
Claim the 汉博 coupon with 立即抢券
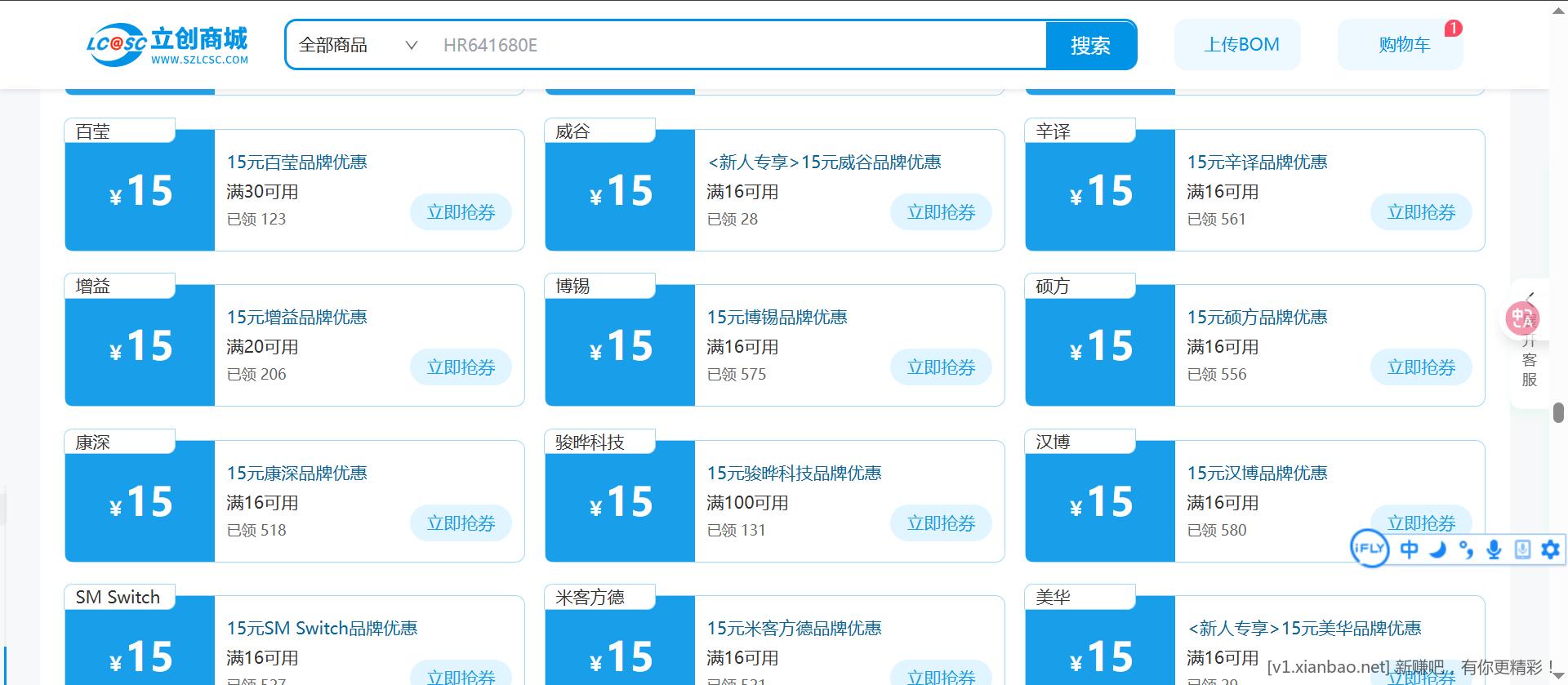[1421, 521]
